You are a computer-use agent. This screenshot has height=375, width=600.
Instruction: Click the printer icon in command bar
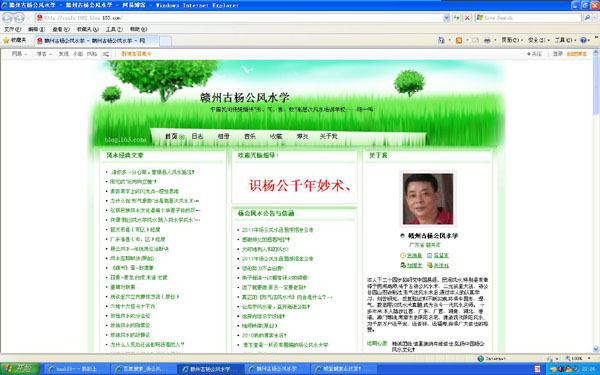coord(487,40)
